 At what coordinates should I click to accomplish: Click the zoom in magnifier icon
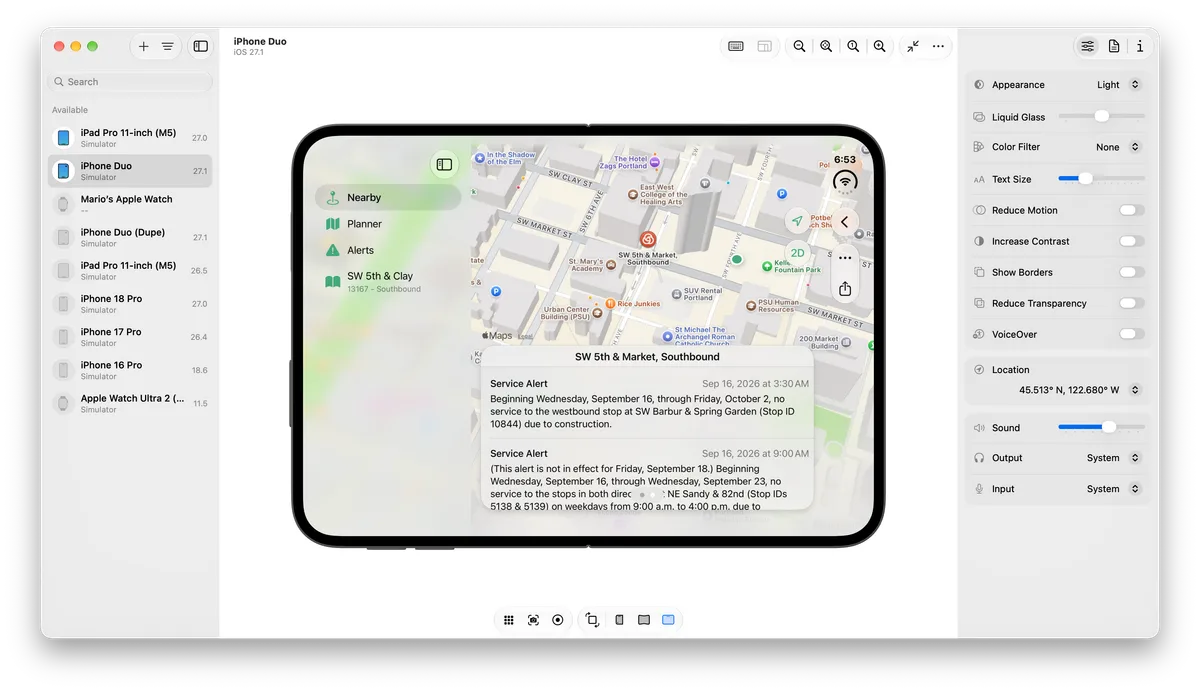pos(879,46)
